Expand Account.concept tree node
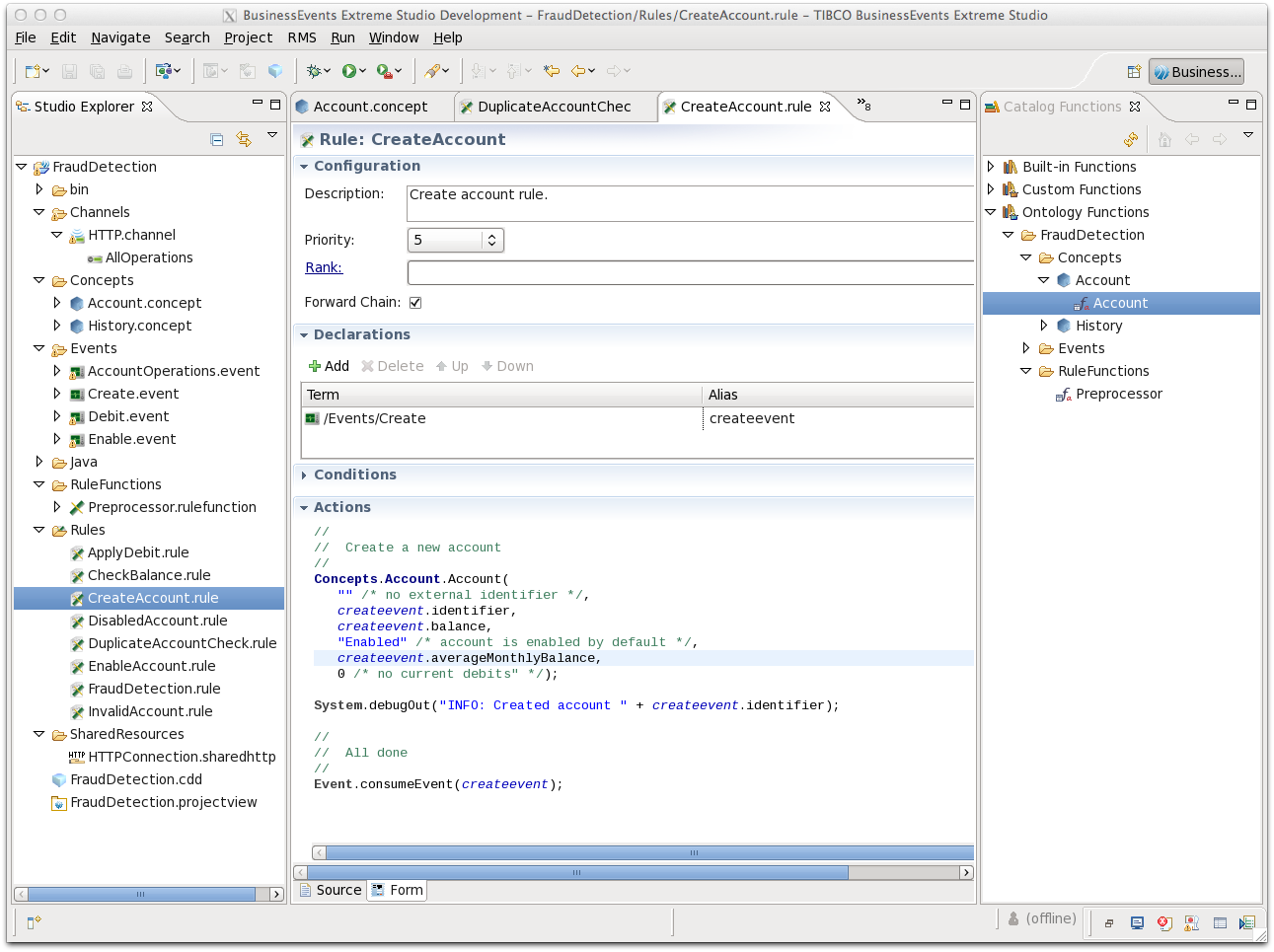The height and width of the screenshot is (952, 1274). coord(57,303)
